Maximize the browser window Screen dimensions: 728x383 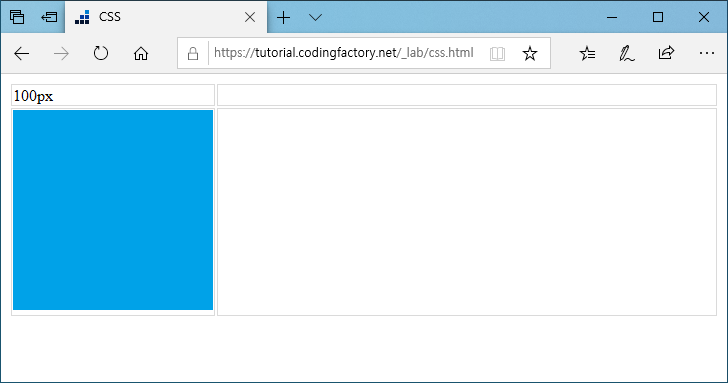click(x=658, y=18)
